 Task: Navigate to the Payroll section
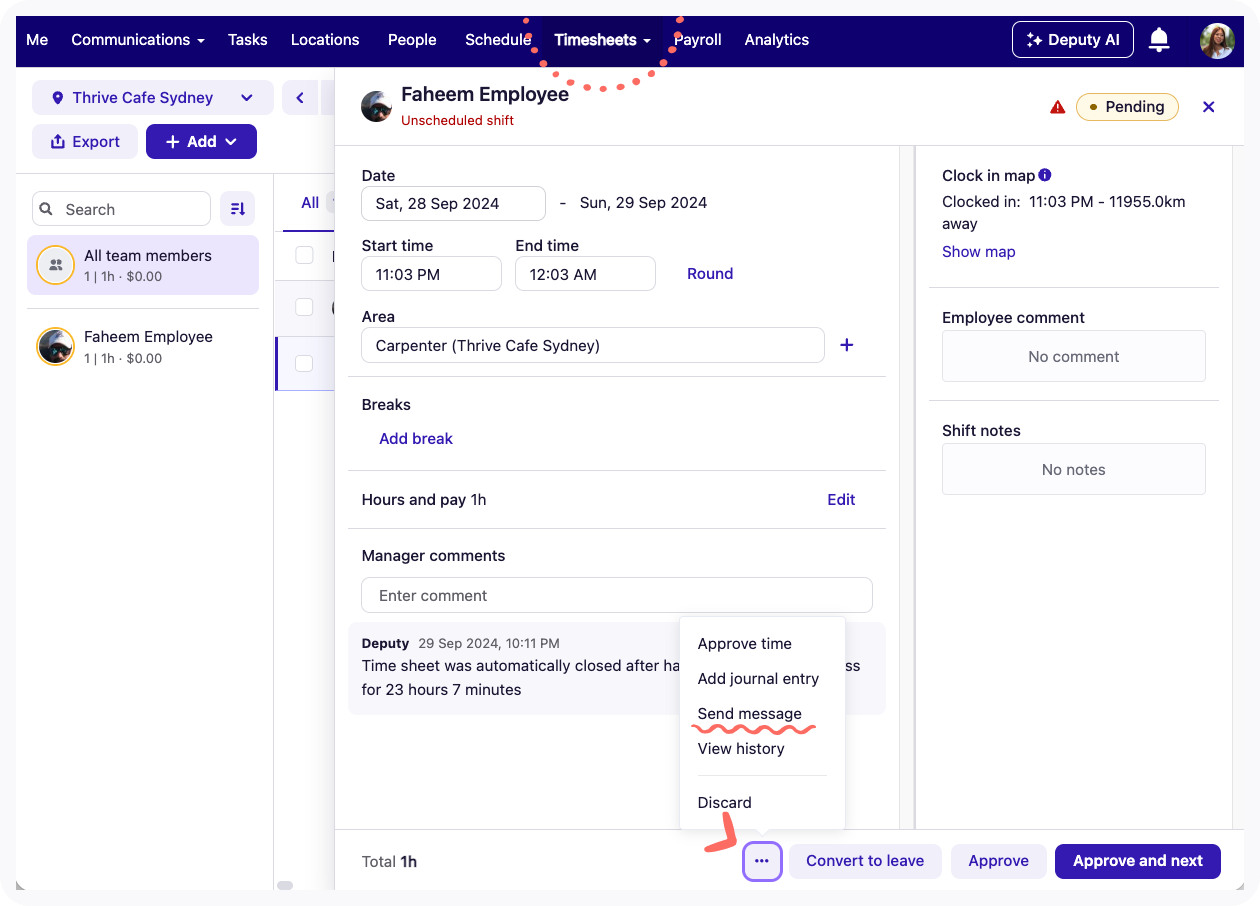tap(698, 40)
